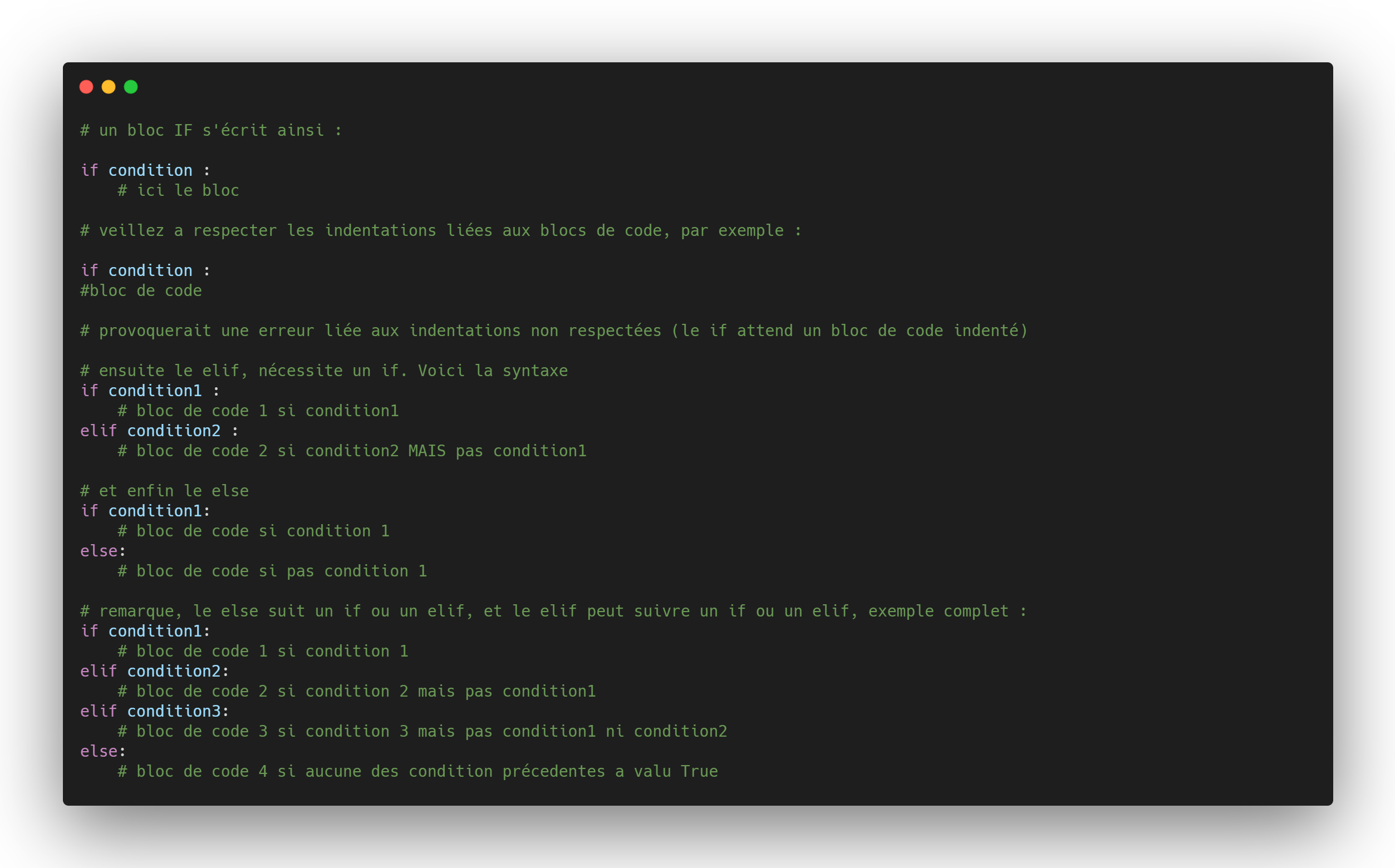The image size is (1395, 868).
Task: Click the words "exemple complet" in the remarque comment
Action: tap(938, 611)
